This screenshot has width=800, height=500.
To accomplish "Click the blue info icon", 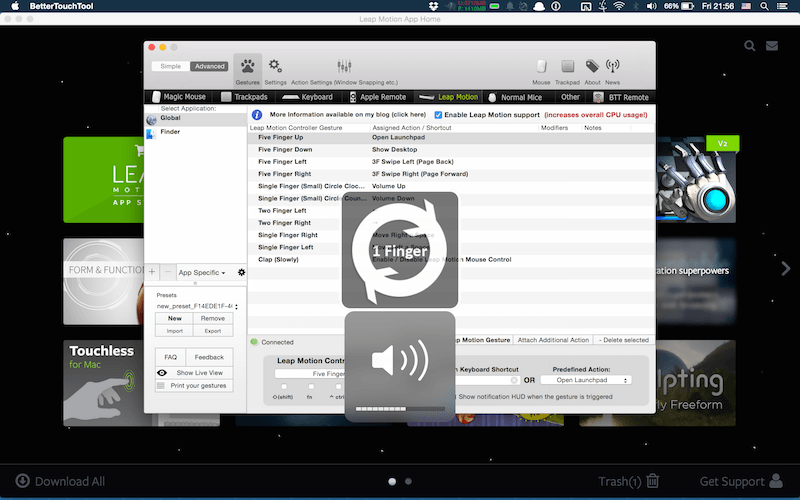I will tap(257, 115).
